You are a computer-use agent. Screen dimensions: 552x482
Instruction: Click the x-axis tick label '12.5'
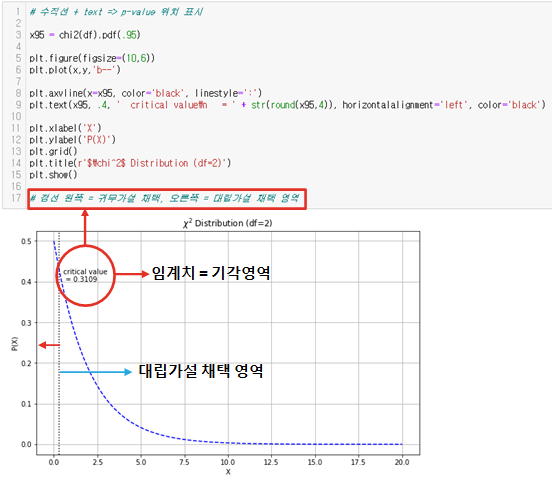[x=271, y=462]
